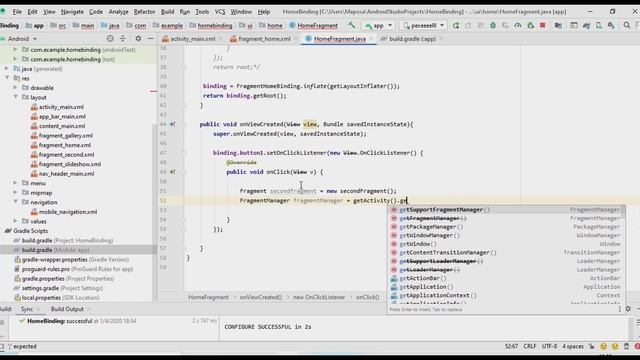Expand the drawable folder
This screenshot has height=360, width=640.
coord(16,87)
